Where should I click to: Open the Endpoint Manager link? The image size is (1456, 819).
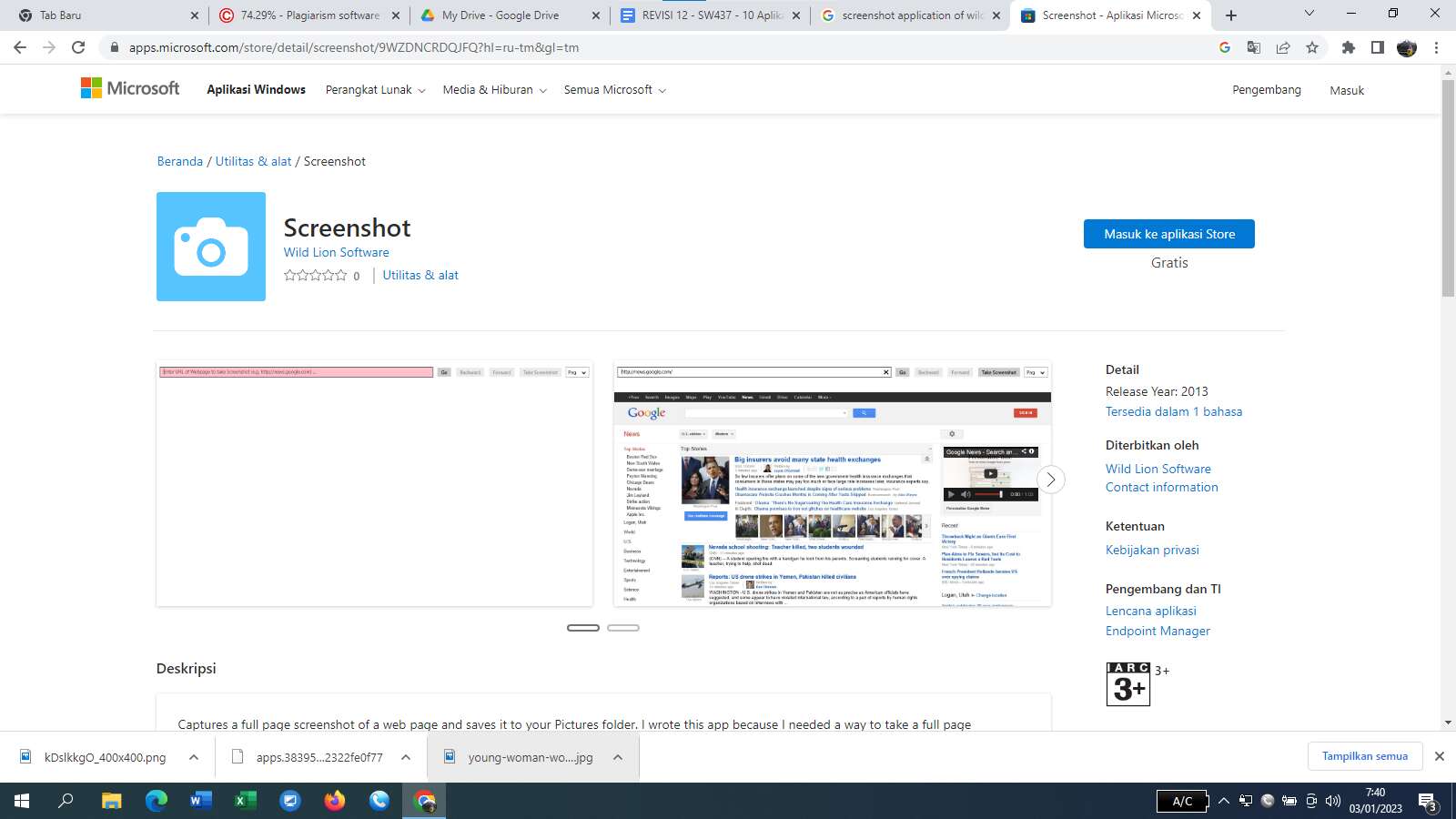pos(1158,631)
